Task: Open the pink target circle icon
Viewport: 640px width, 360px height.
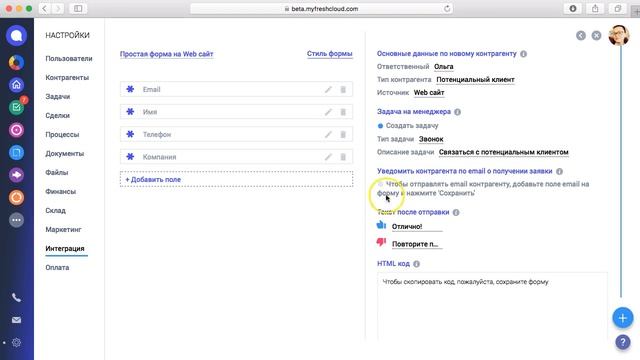Action: (x=16, y=130)
